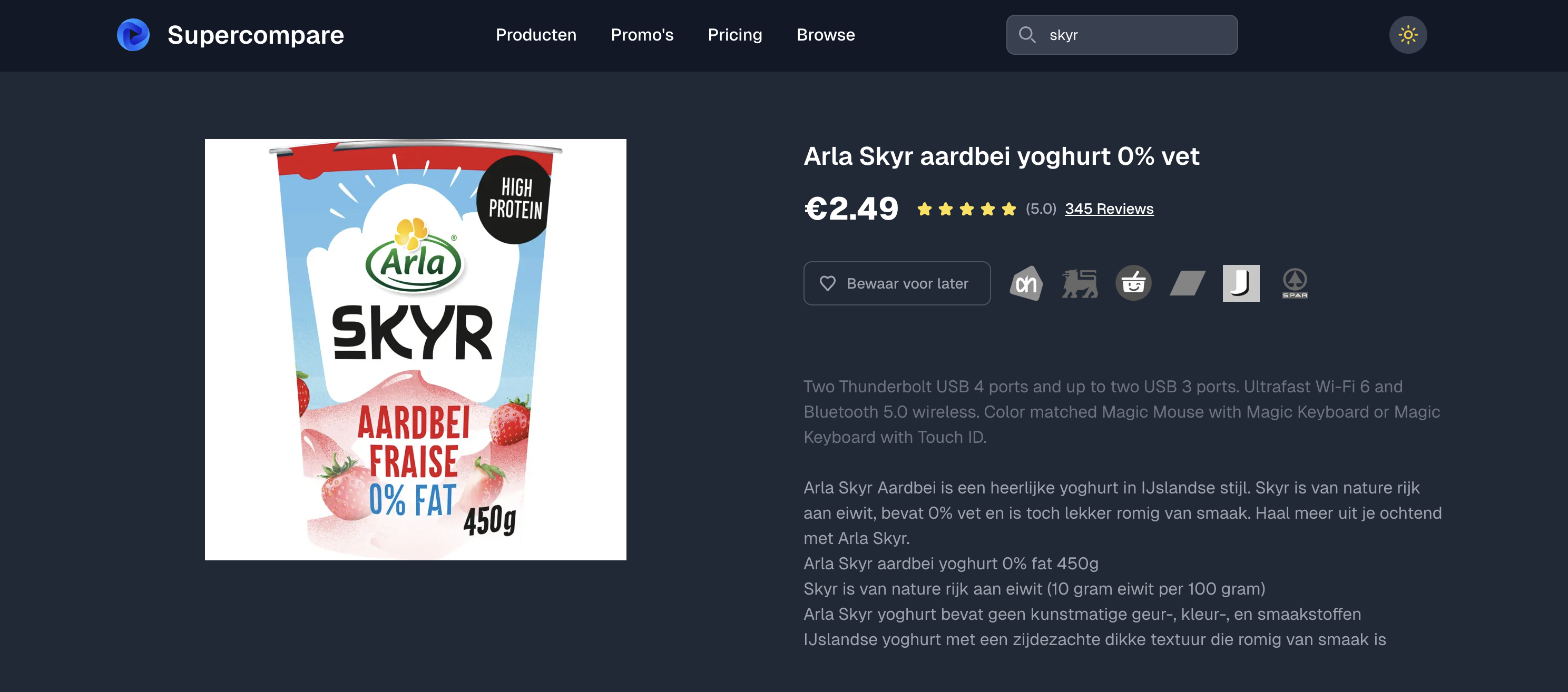Click the Supercompare brand name

tap(256, 35)
